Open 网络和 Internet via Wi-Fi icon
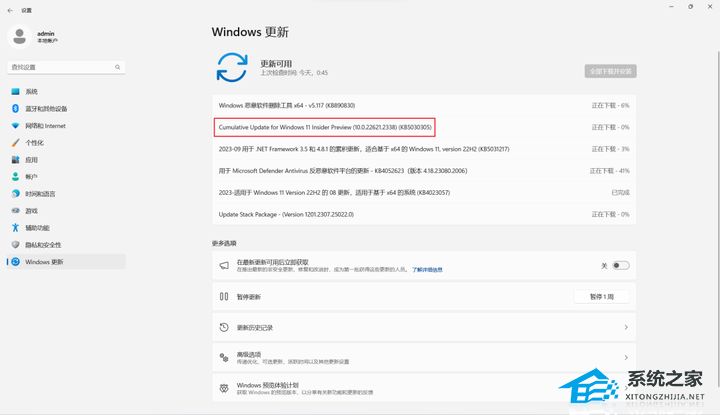 [15, 125]
